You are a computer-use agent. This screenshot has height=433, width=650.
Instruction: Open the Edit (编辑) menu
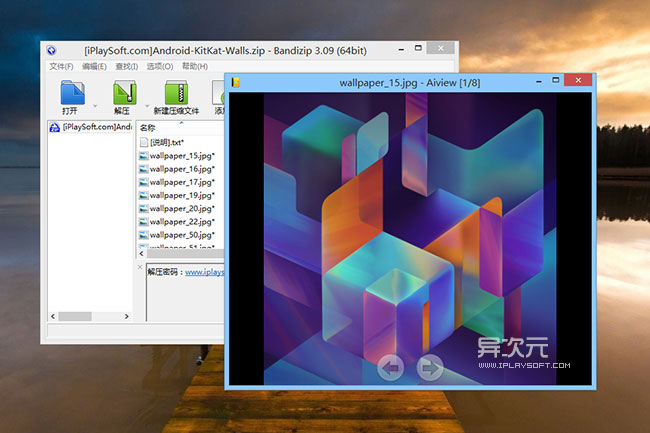(x=94, y=66)
